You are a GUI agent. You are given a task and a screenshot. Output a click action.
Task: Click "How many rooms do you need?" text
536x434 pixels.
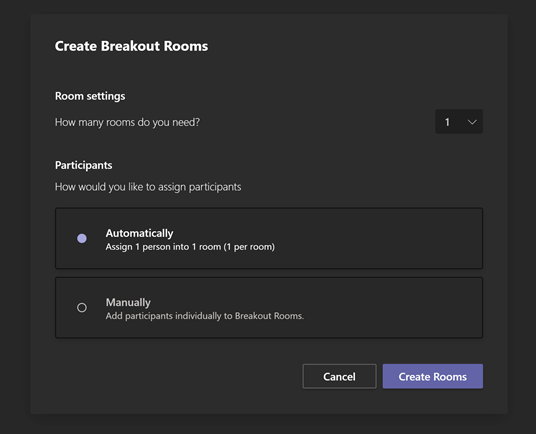(x=127, y=122)
